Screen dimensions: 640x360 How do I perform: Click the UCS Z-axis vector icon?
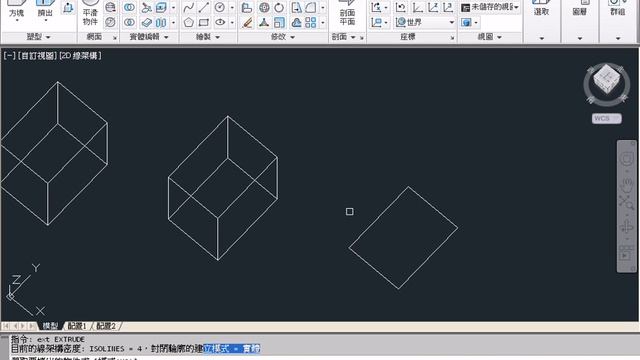click(x=433, y=7)
